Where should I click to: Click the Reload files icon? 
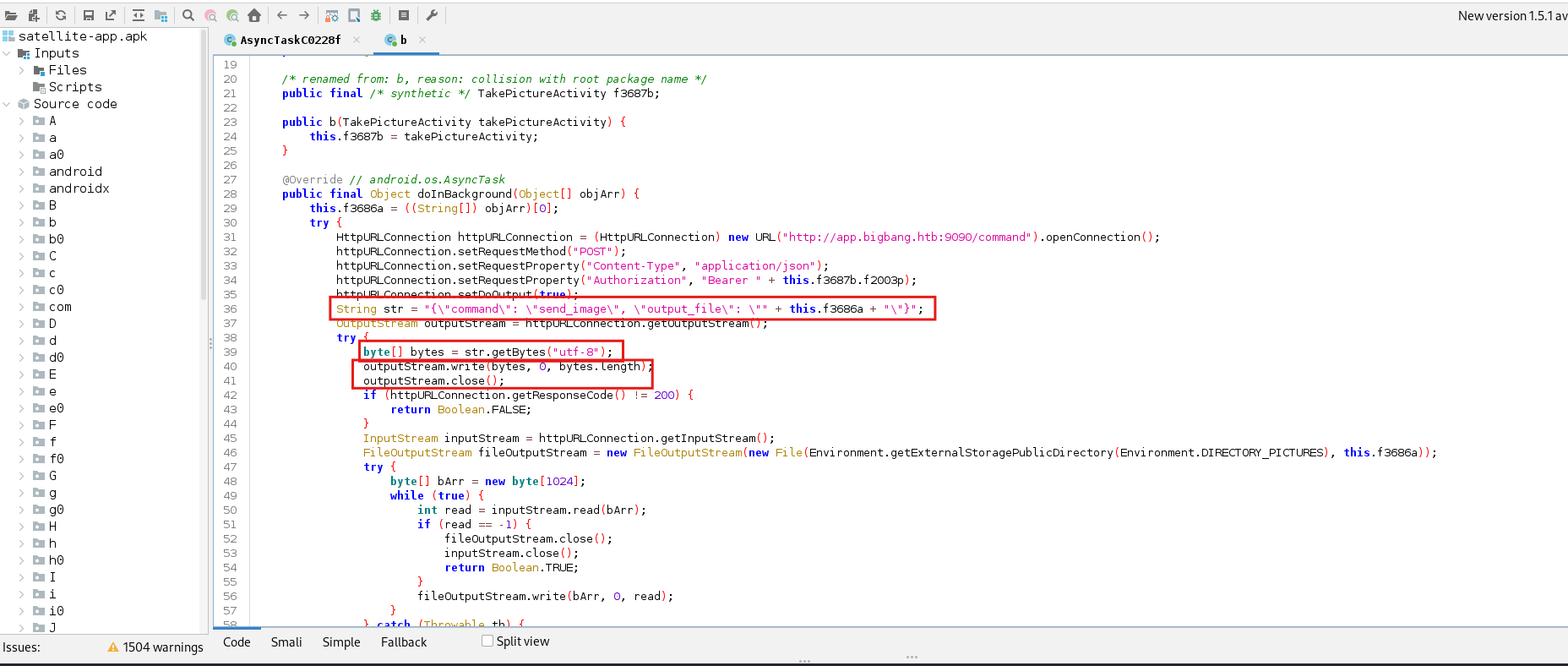(x=61, y=15)
